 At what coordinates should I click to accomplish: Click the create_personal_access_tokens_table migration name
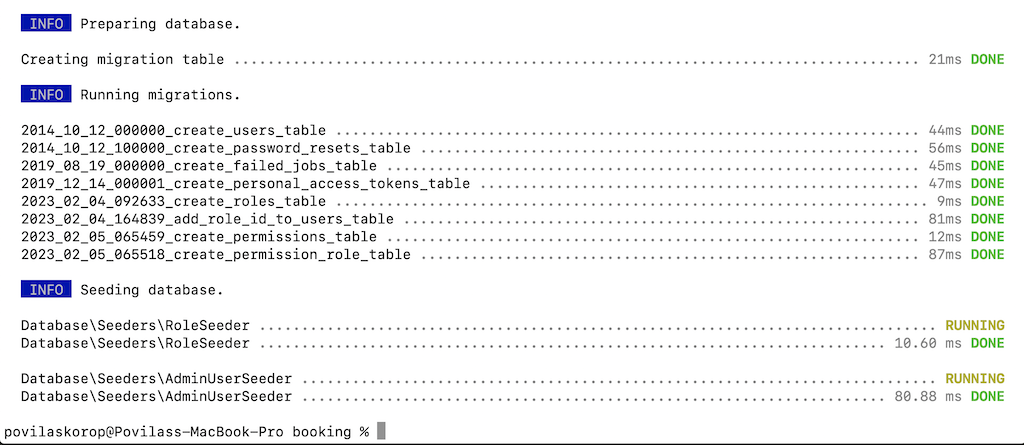tap(245, 184)
